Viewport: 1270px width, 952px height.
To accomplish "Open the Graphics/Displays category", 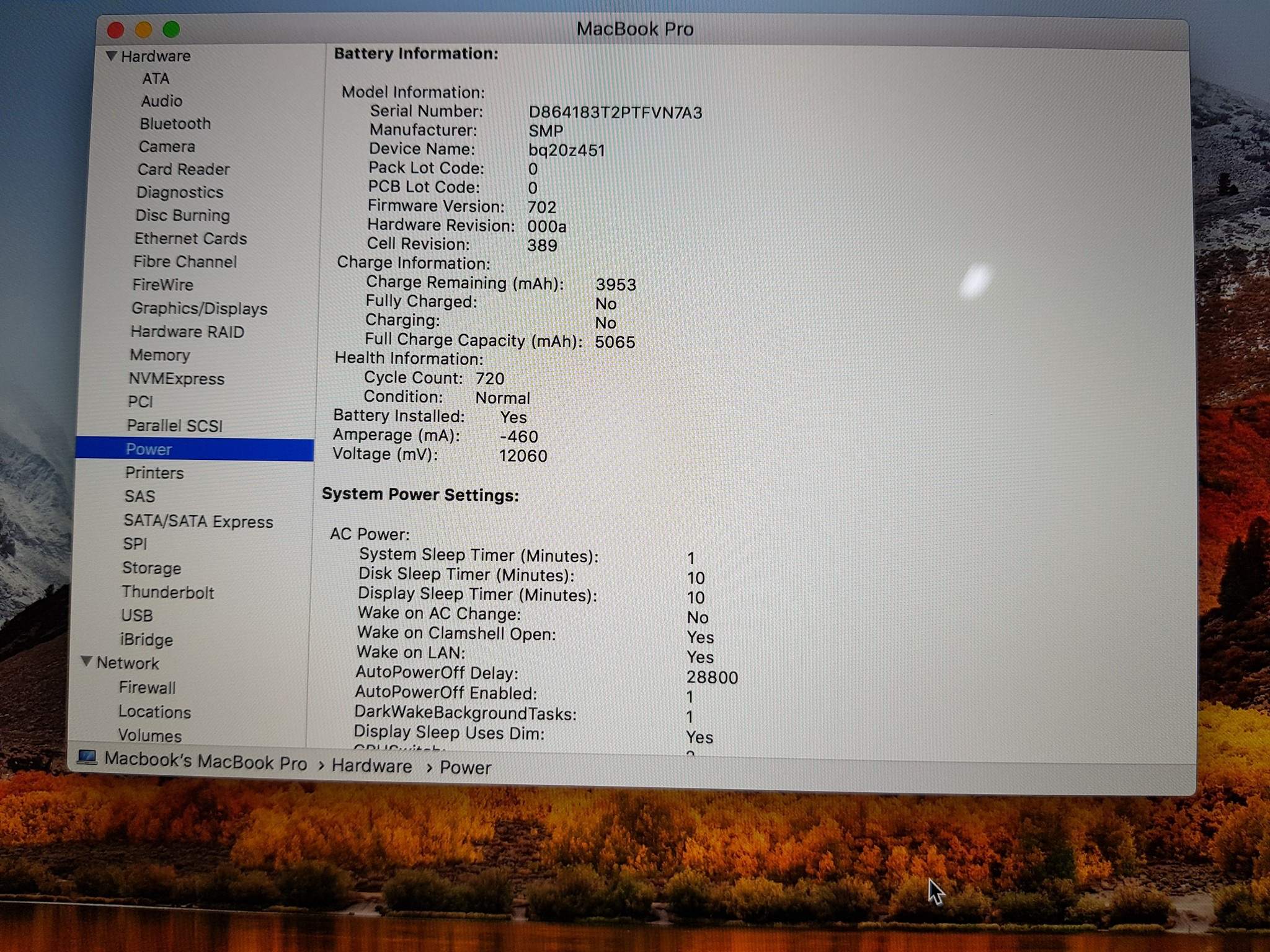I will (x=199, y=309).
